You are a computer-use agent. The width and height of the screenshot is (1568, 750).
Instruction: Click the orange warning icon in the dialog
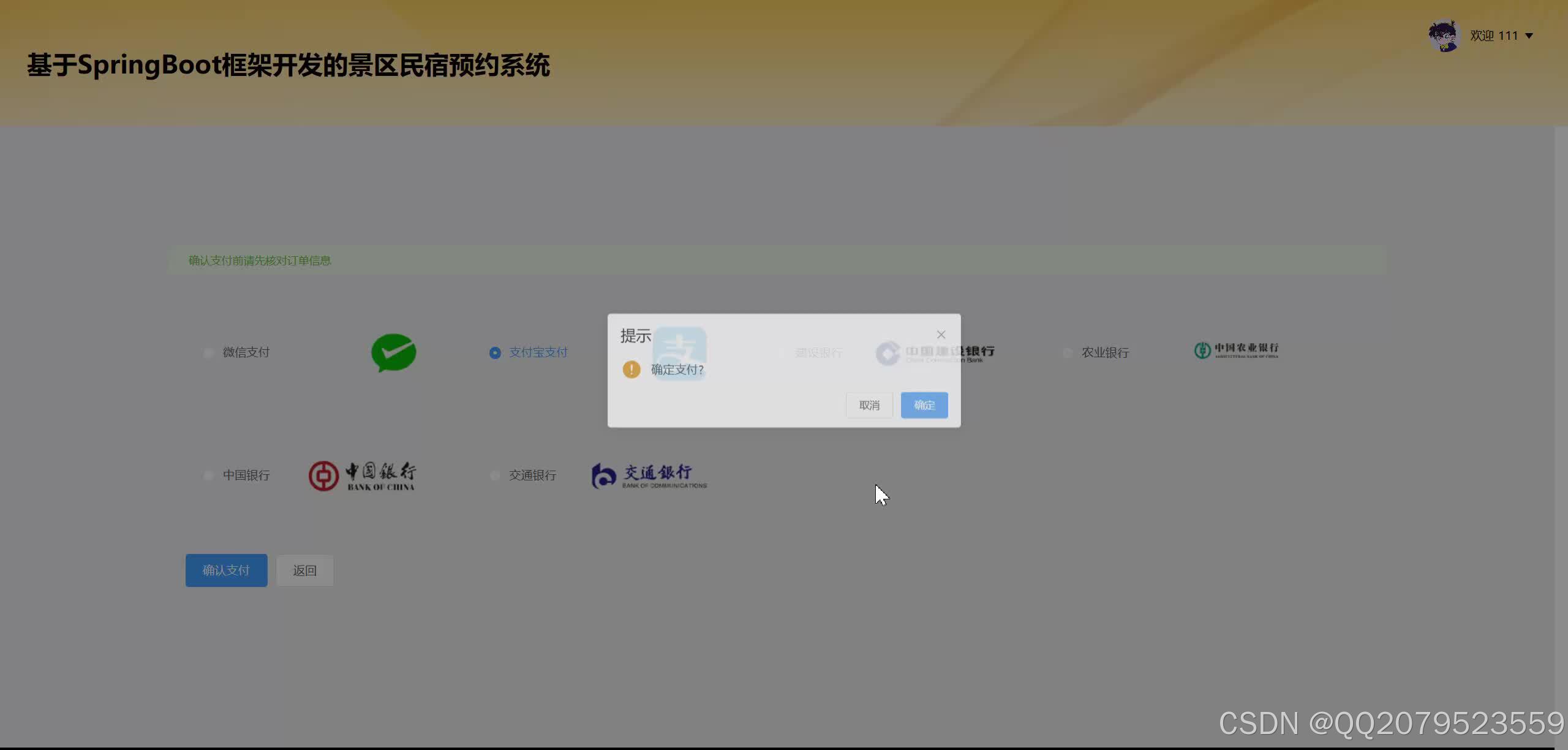tap(631, 369)
